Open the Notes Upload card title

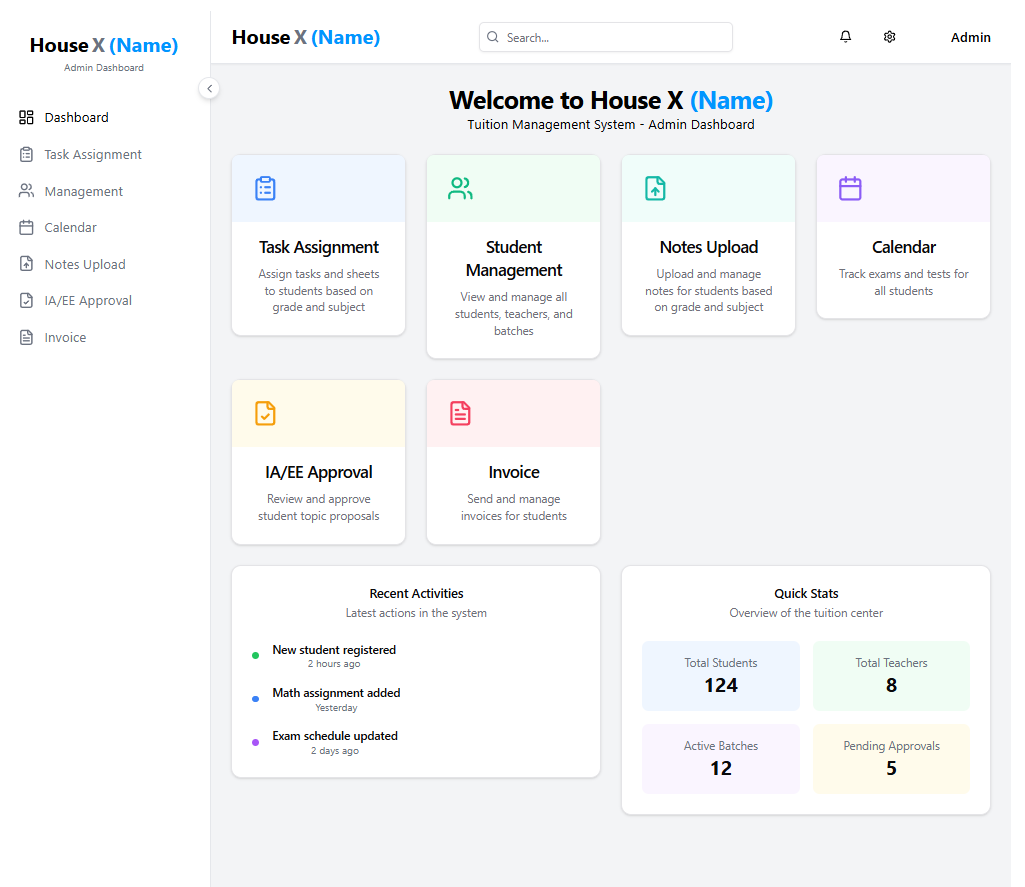coord(709,247)
